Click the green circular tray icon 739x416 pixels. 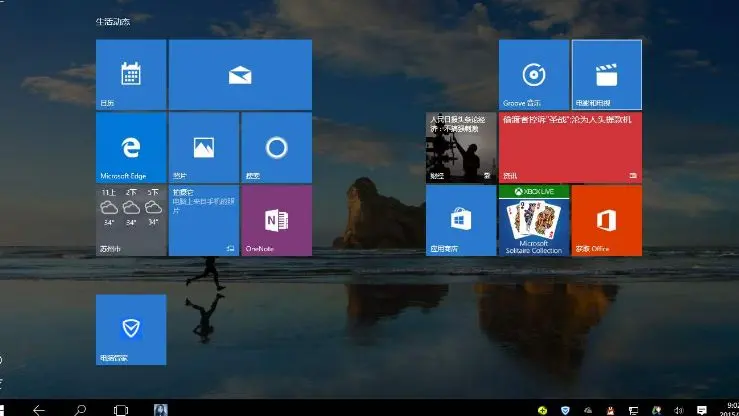pyautogui.click(x=542, y=410)
